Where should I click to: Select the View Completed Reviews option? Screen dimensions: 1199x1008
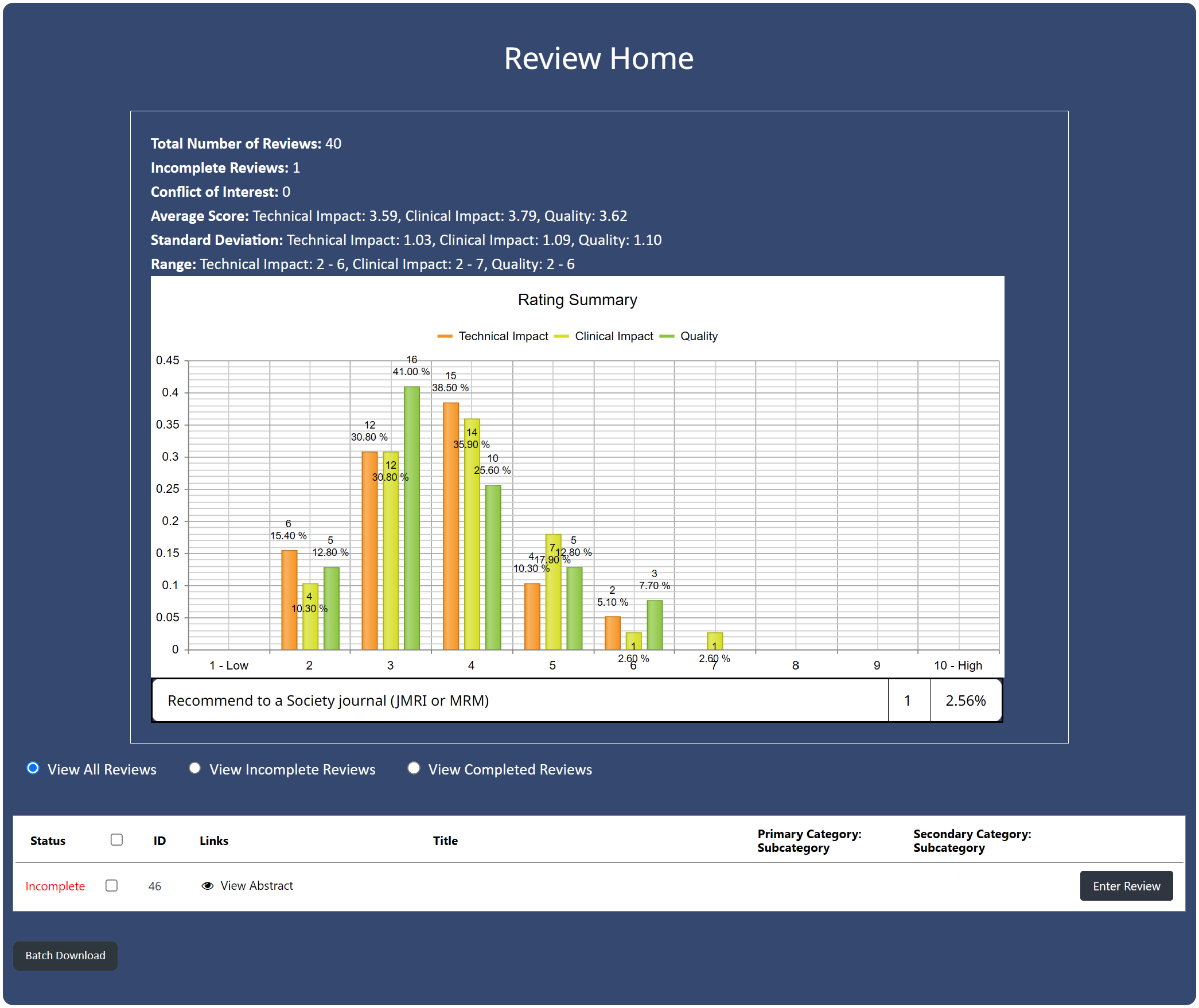pyautogui.click(x=414, y=768)
